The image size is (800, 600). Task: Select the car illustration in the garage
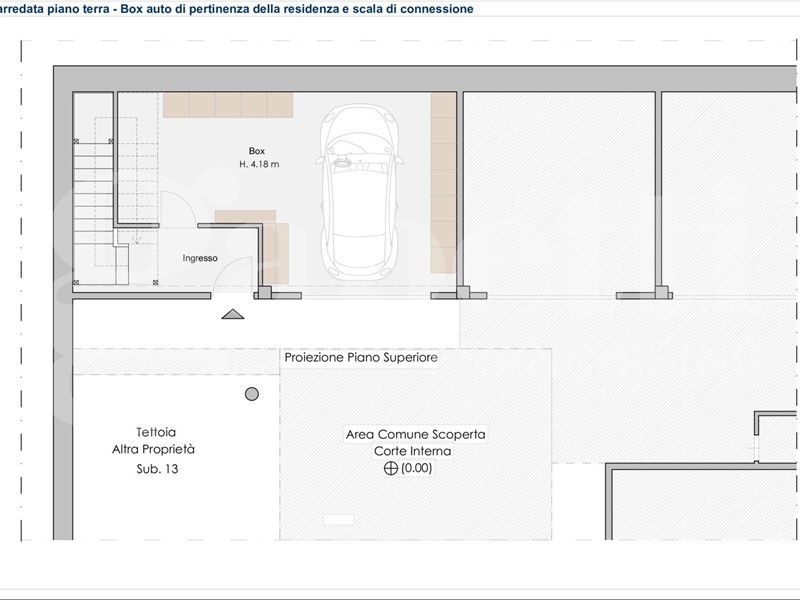pyautogui.click(x=360, y=190)
